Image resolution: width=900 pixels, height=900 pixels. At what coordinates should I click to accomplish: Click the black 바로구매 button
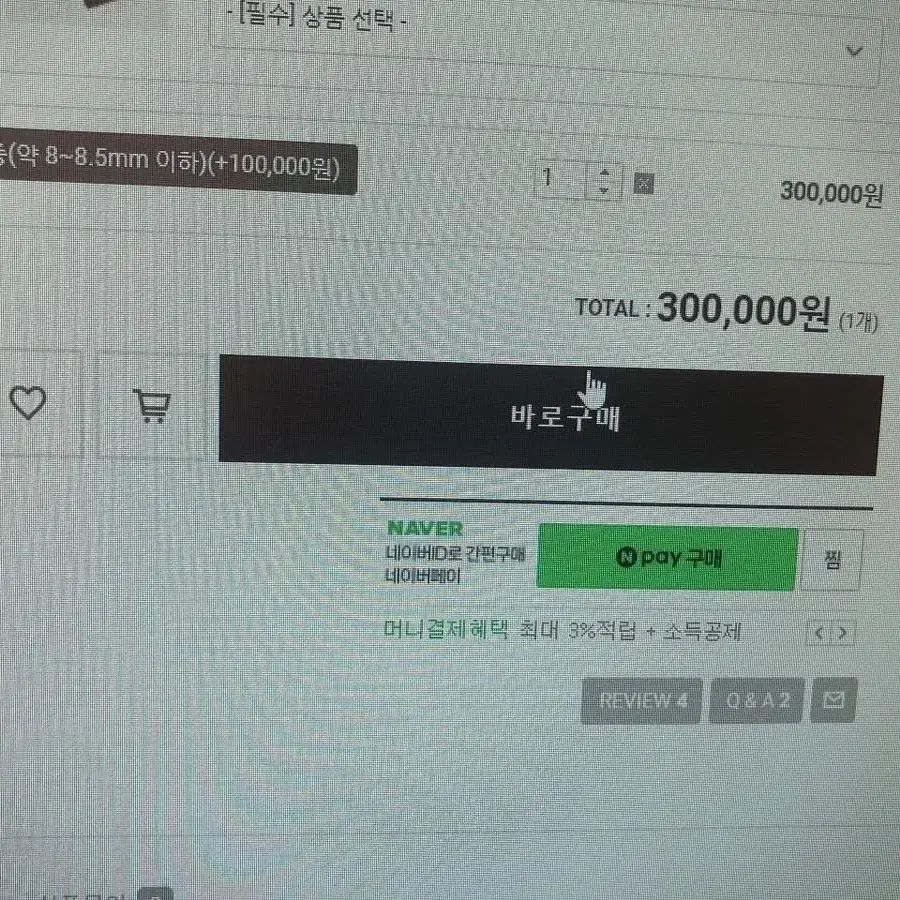pos(550,416)
